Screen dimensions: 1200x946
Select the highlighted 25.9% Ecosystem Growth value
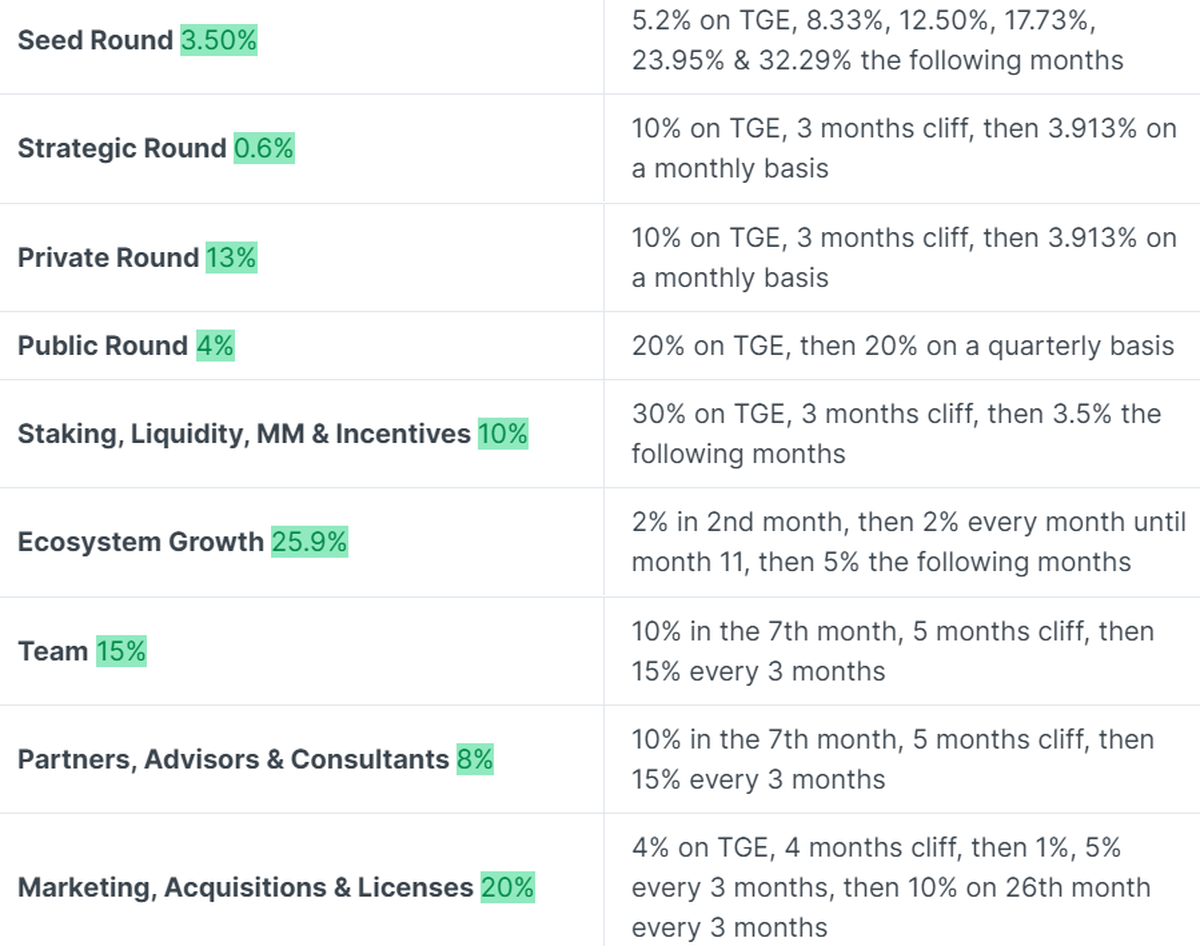point(309,543)
